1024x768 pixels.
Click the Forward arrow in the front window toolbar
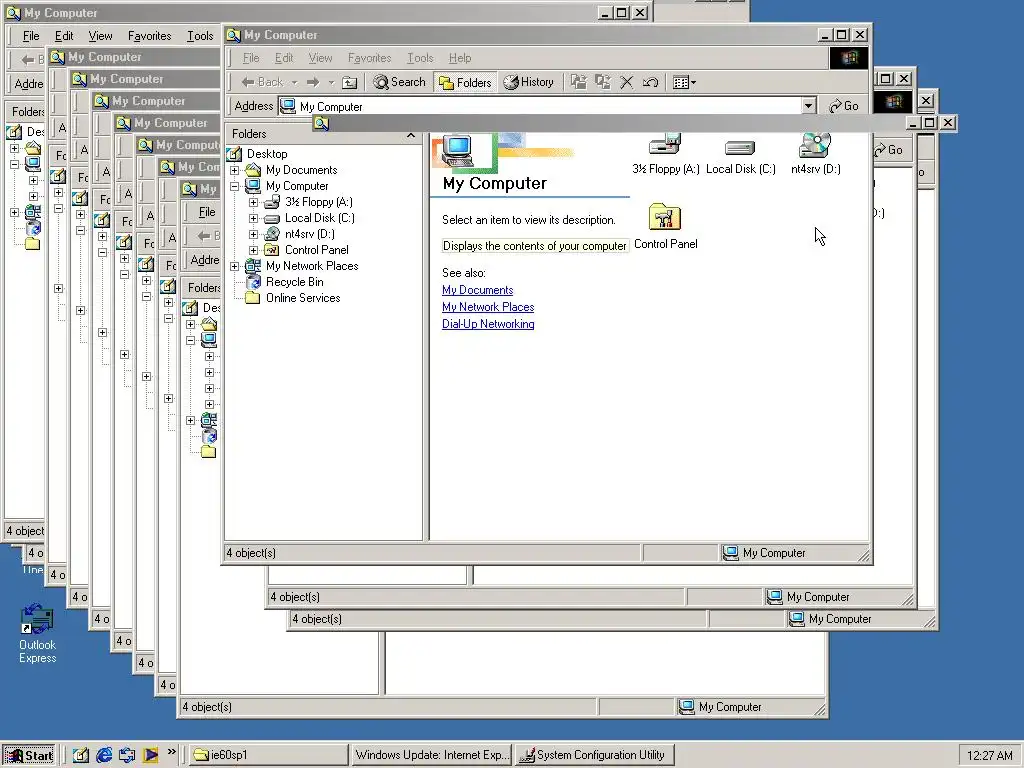tap(313, 82)
